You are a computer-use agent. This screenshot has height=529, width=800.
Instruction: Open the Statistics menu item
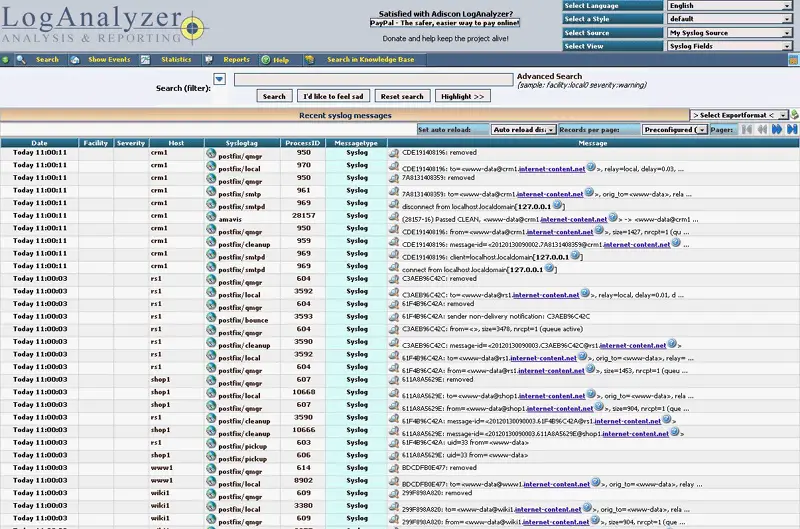176,60
